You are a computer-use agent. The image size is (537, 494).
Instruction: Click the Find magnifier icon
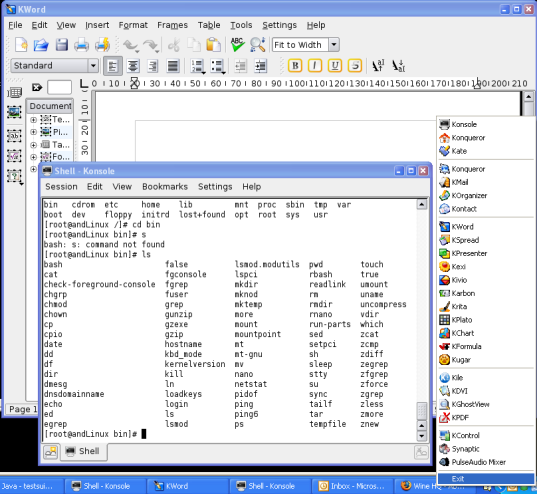pyautogui.click(x=257, y=45)
